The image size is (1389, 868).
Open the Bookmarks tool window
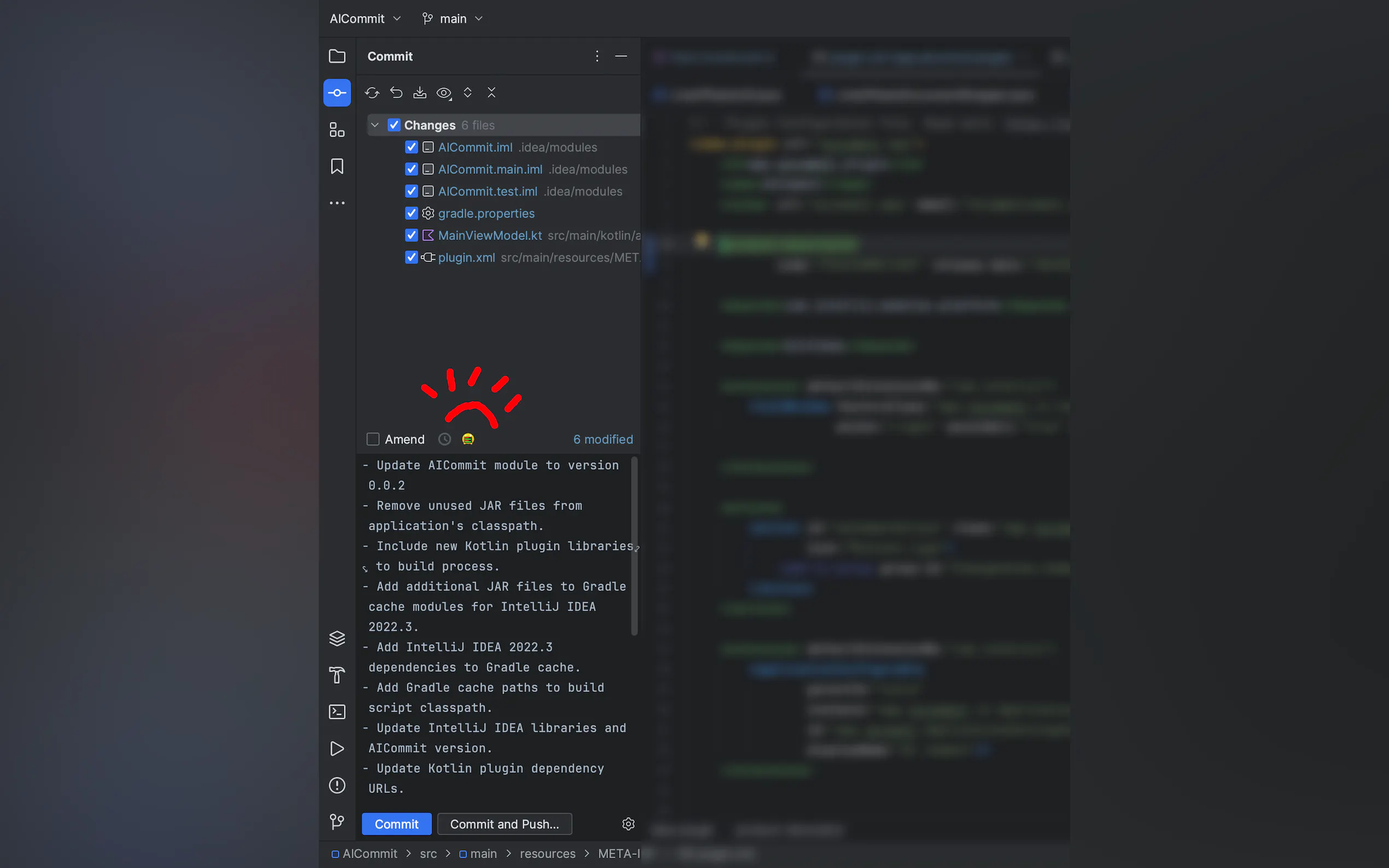[337, 167]
